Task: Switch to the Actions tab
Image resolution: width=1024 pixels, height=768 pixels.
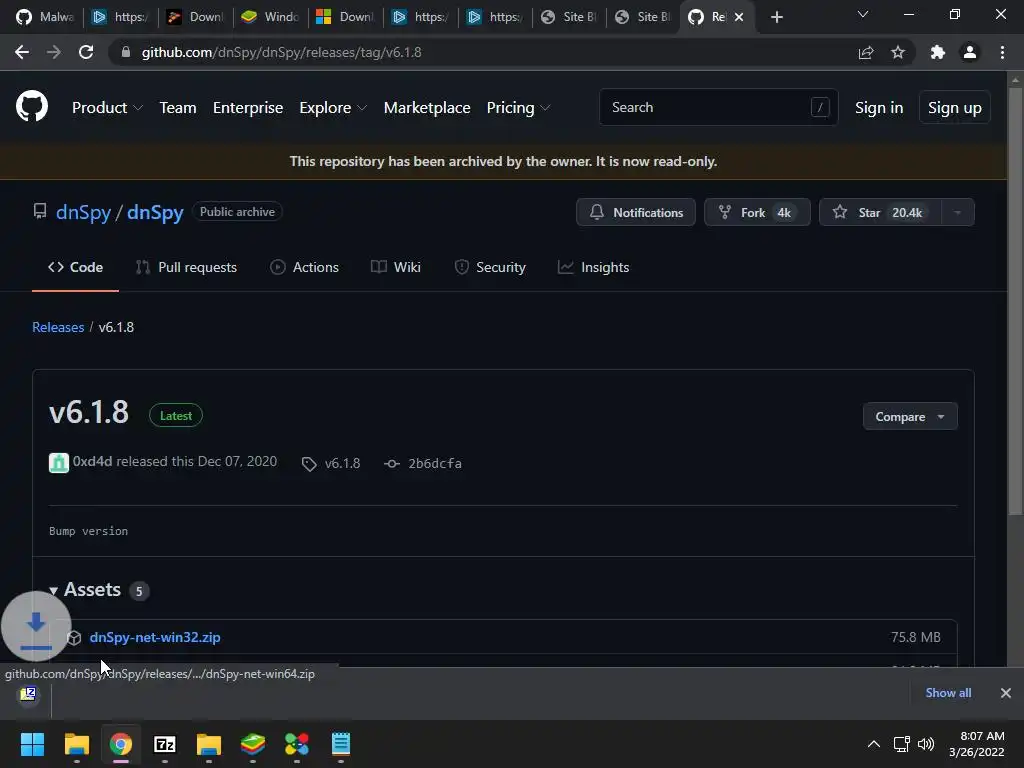Action: point(304,267)
